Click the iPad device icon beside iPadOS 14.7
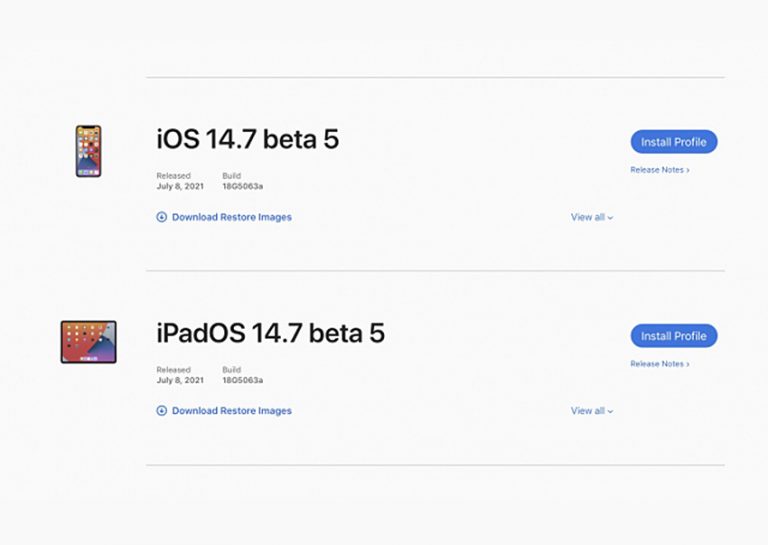768x545 pixels. coord(88,342)
